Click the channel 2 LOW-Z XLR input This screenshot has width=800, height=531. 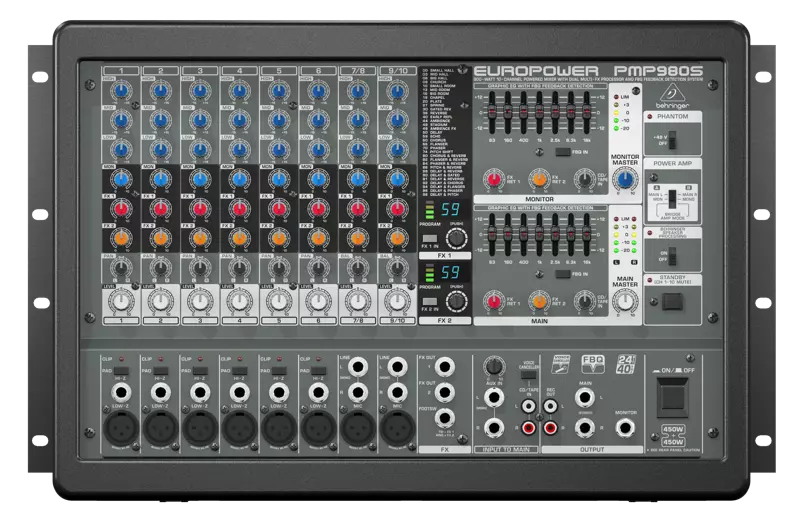pyautogui.click(x=160, y=427)
